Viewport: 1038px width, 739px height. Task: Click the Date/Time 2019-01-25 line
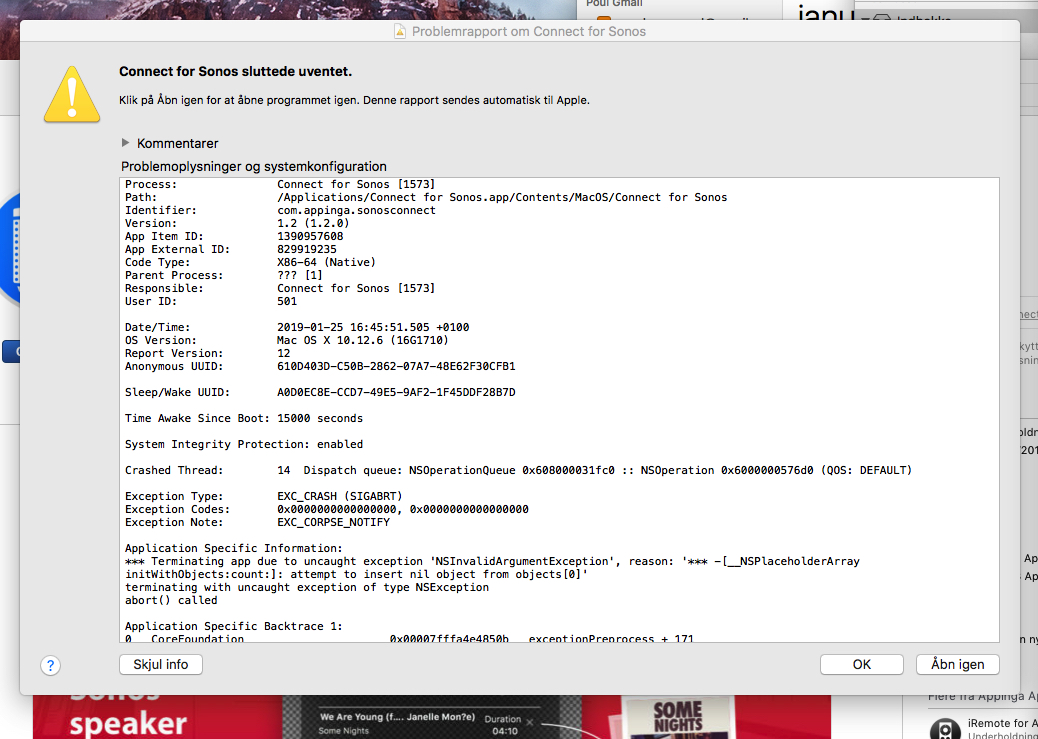[x=297, y=327]
